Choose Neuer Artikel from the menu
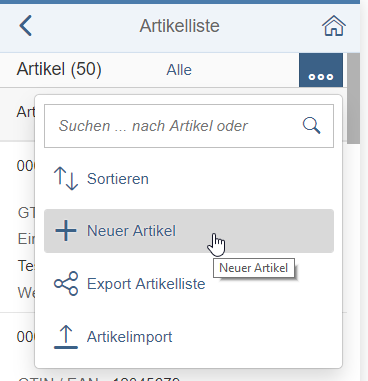368x381 pixels. point(189,231)
